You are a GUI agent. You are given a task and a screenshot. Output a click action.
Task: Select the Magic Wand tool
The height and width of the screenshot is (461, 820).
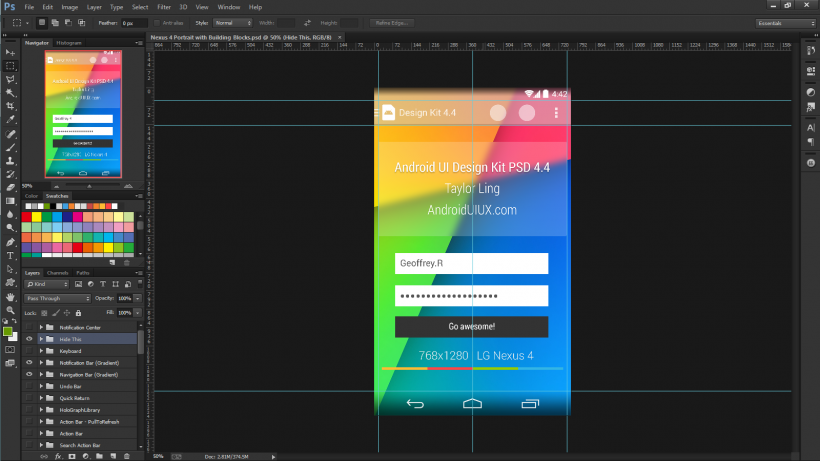10,93
